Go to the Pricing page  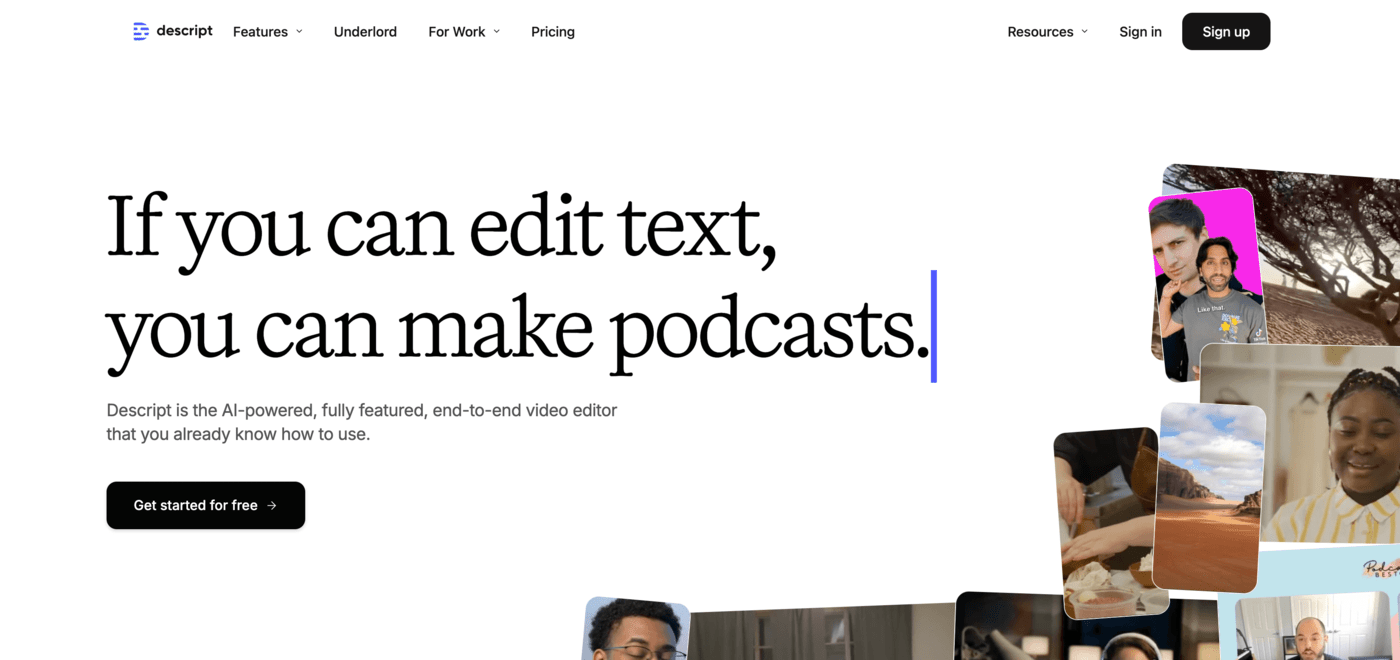click(x=553, y=32)
